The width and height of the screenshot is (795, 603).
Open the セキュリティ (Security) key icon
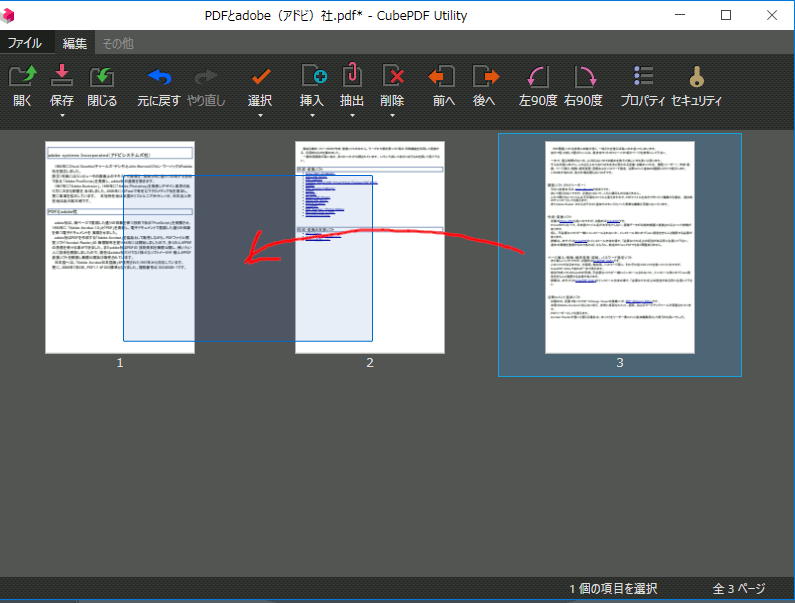(696, 78)
